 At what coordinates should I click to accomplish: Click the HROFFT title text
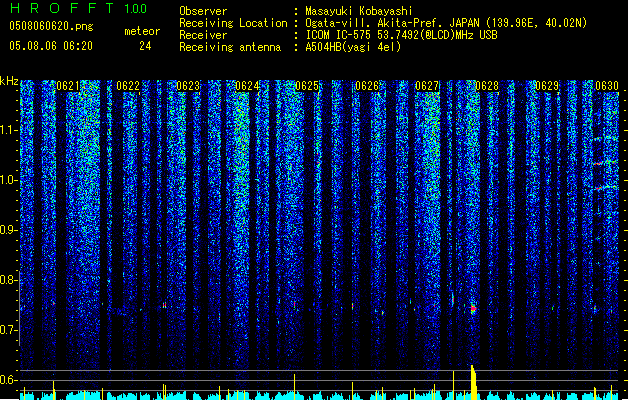[x=62, y=8]
